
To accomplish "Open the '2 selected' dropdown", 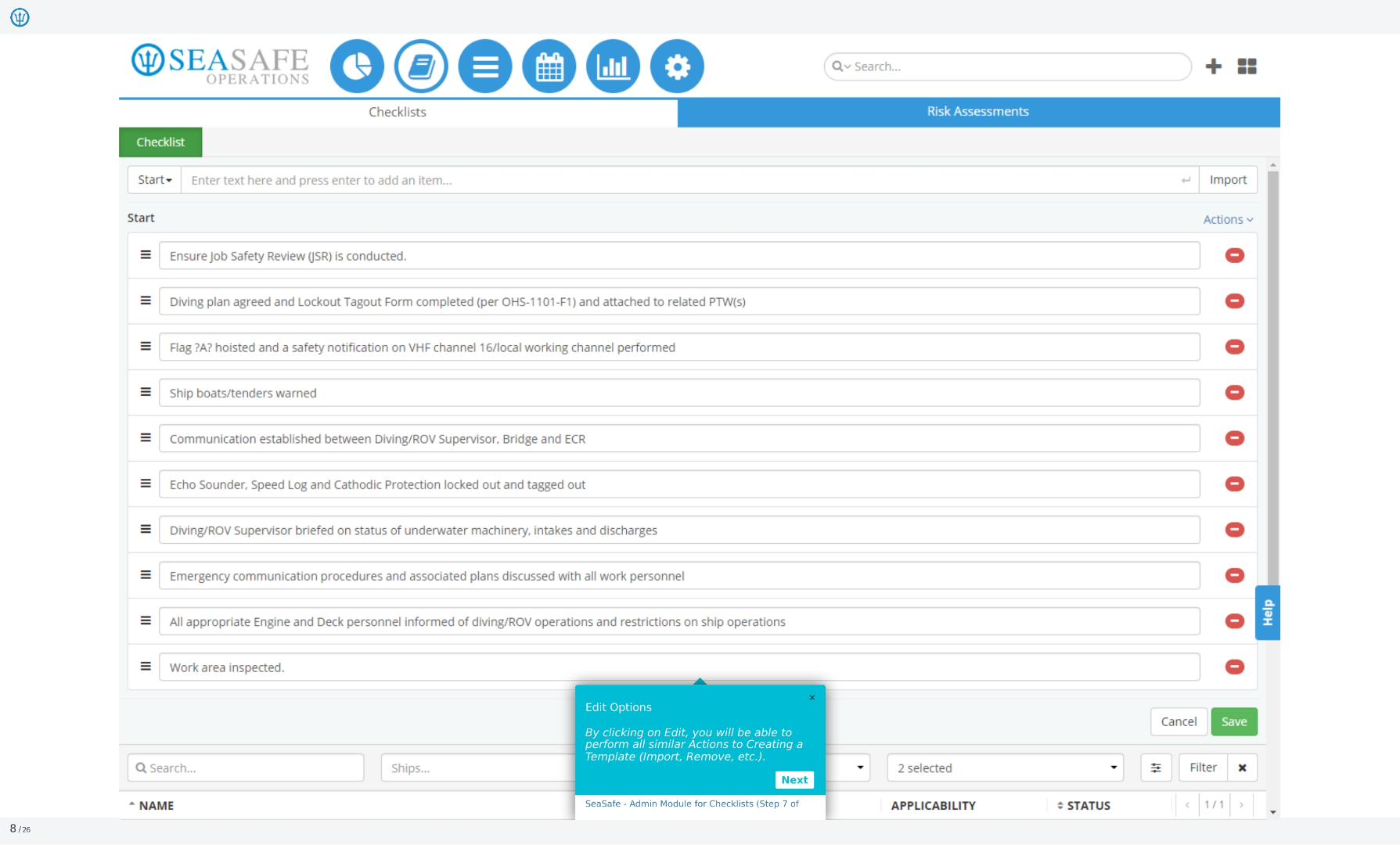I will pos(1006,768).
